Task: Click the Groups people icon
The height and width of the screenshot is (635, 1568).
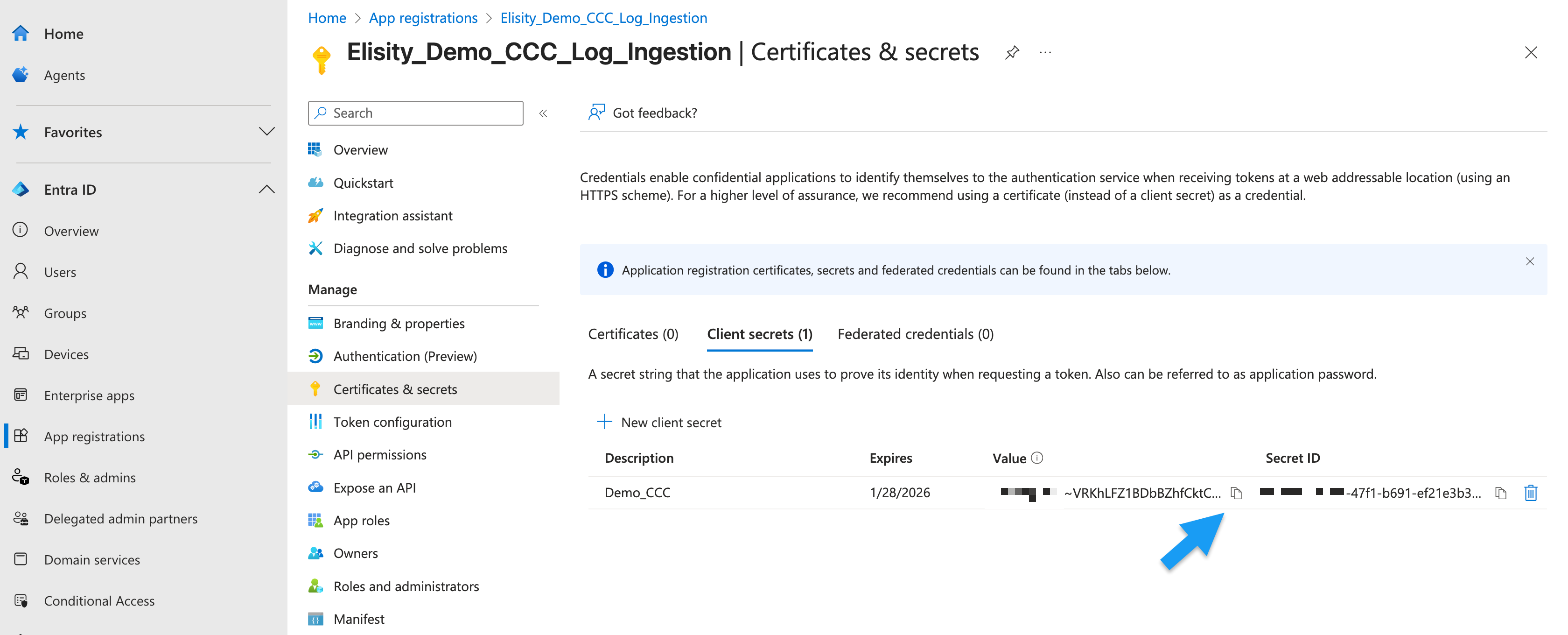Action: [21, 313]
